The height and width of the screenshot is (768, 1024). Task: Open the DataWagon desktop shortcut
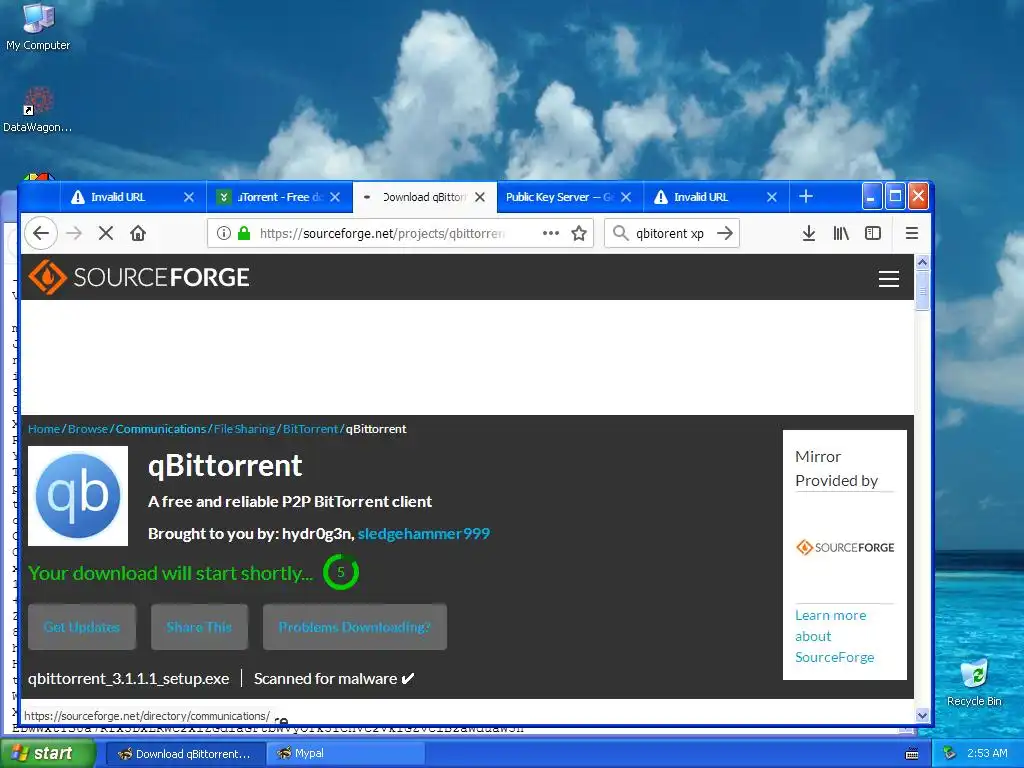tap(38, 110)
